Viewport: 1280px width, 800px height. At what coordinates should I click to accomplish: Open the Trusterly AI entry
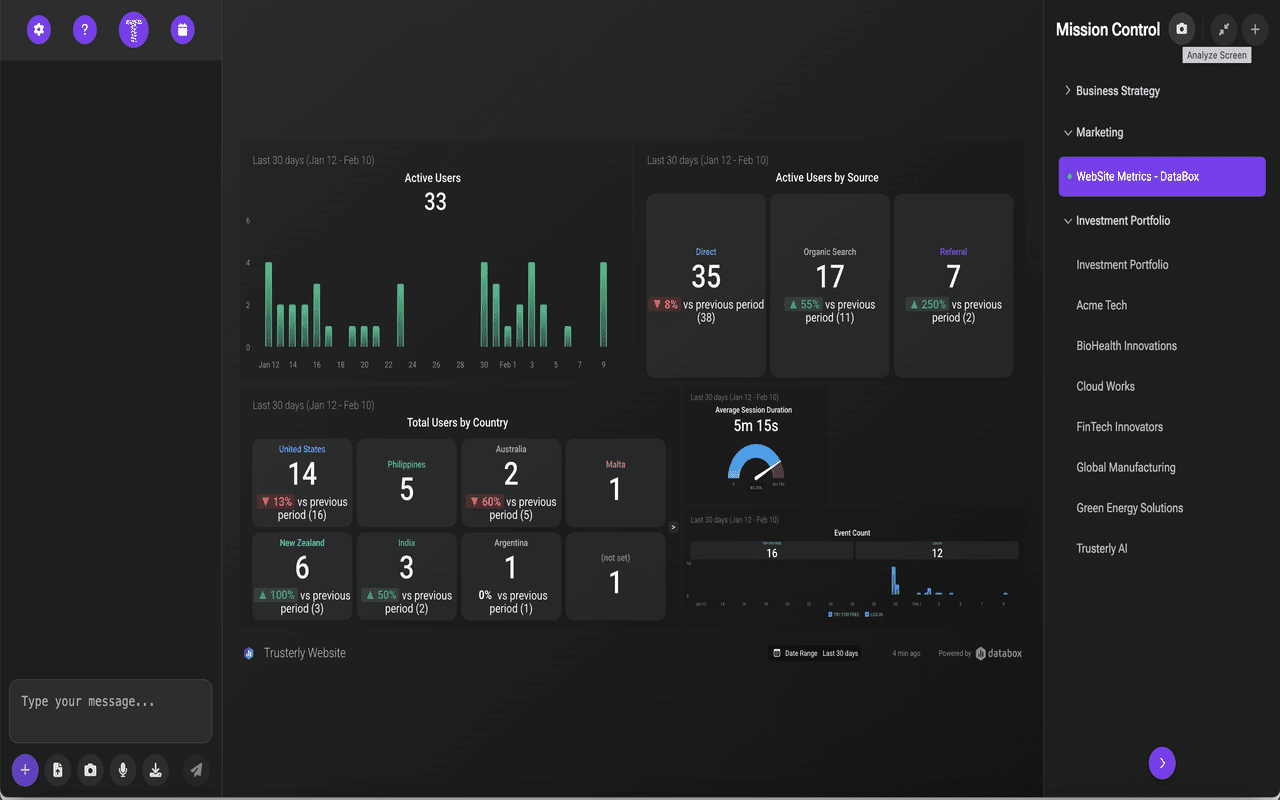pyautogui.click(x=1102, y=548)
